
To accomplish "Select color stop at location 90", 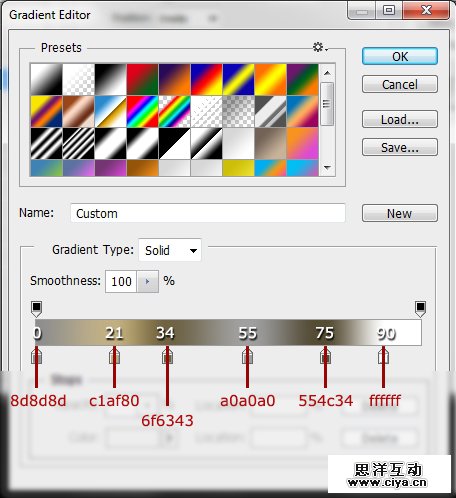I will 383,356.
